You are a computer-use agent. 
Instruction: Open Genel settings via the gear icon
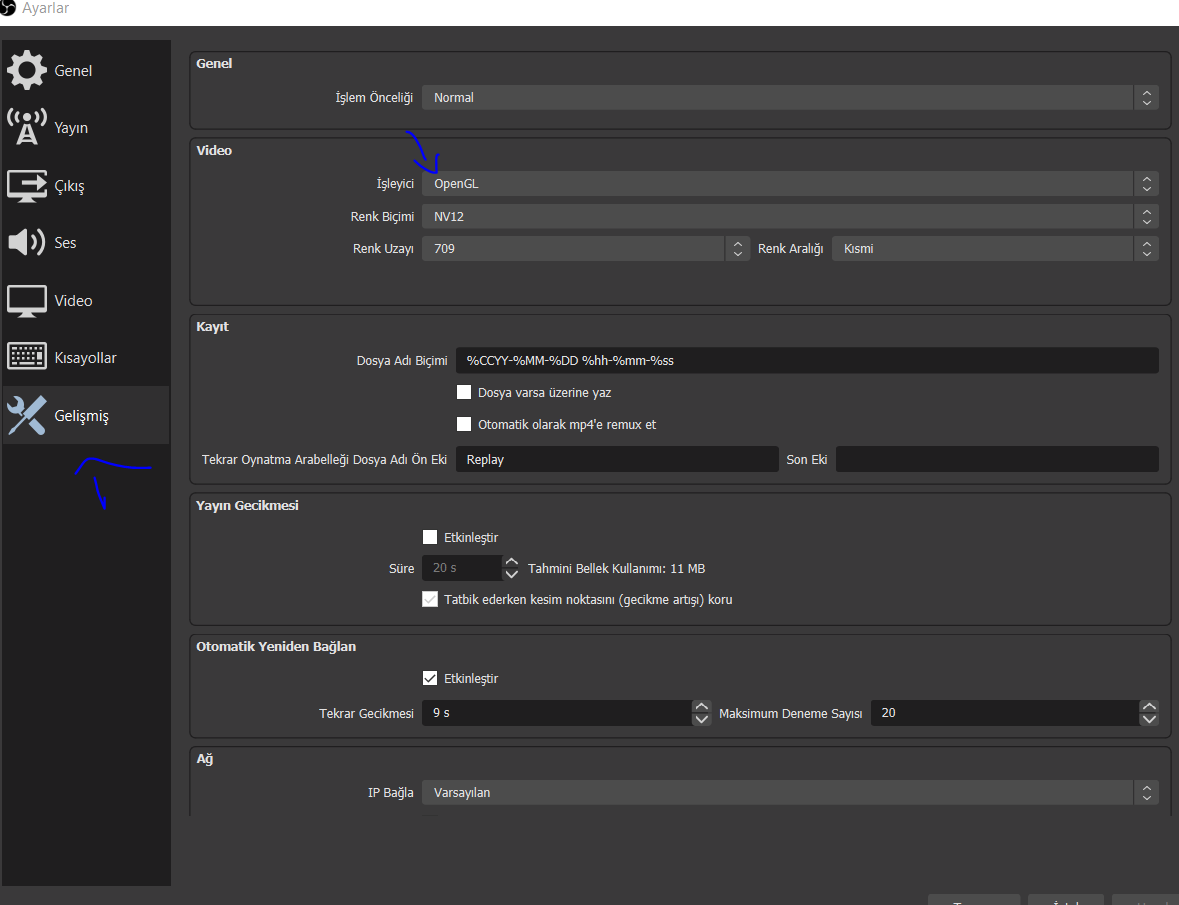click(x=26, y=70)
